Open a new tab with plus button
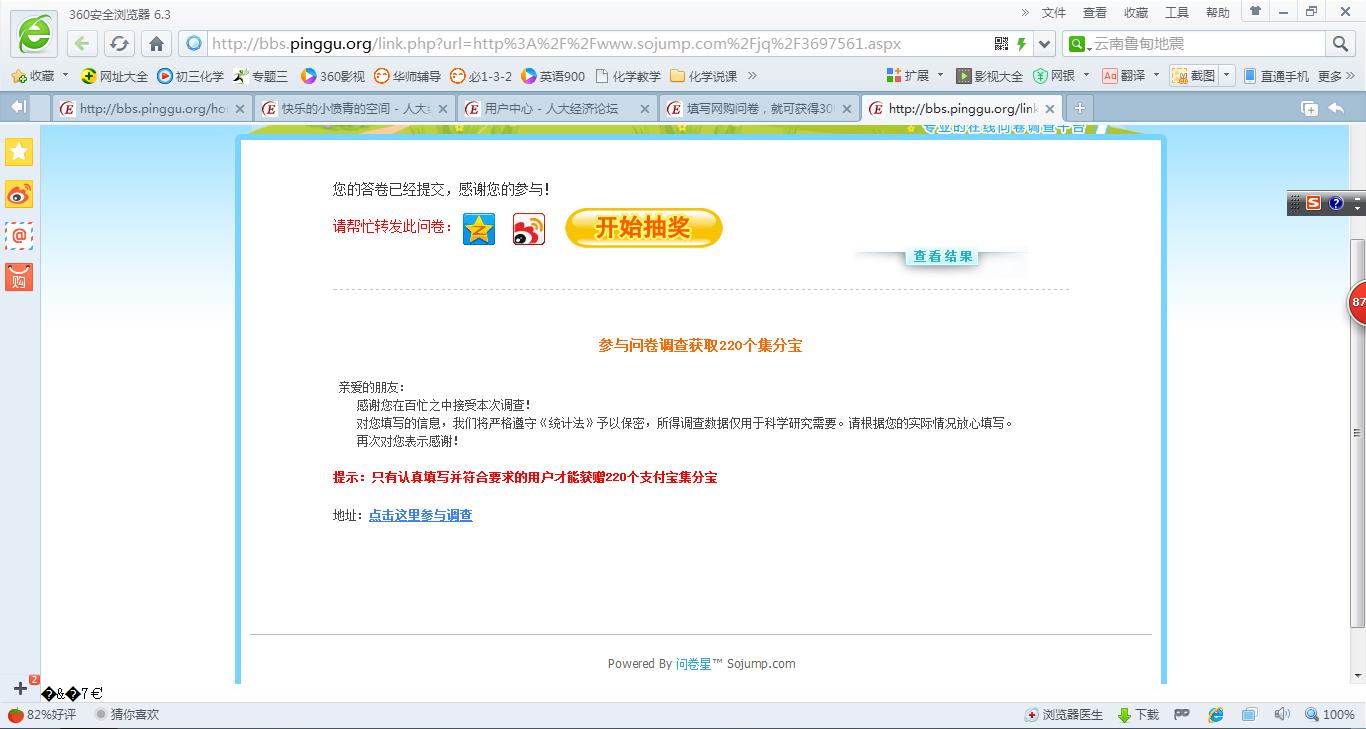 [x=1079, y=108]
